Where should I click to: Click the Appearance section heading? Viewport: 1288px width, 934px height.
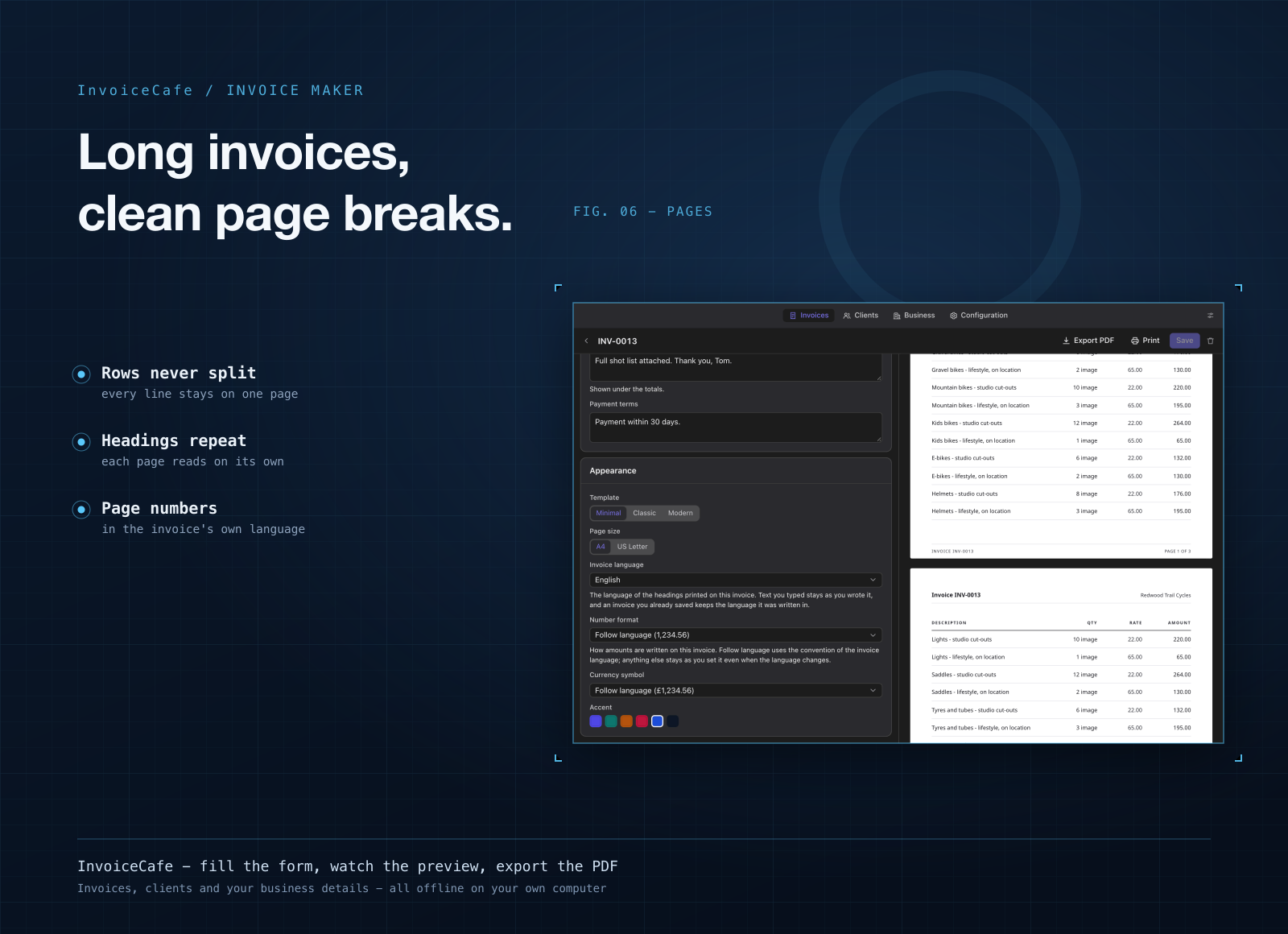coord(613,471)
